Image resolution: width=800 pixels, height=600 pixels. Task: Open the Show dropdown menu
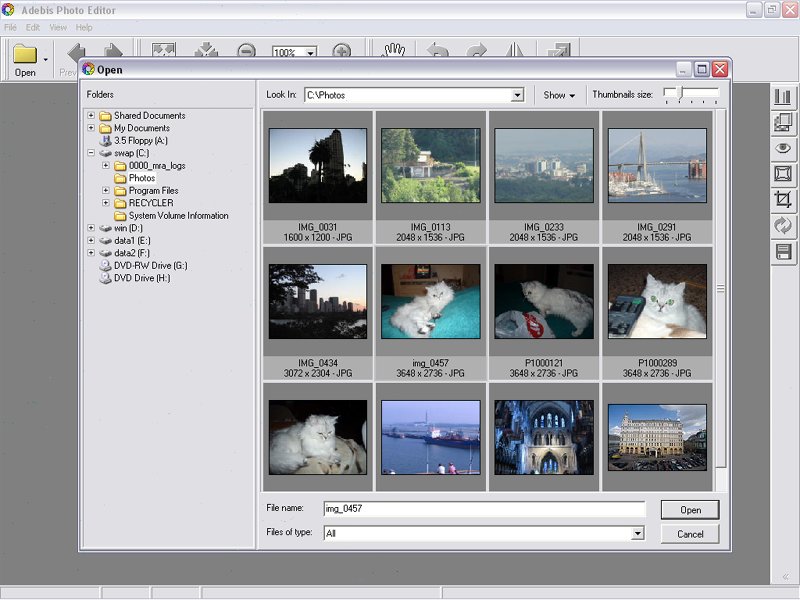[559, 95]
